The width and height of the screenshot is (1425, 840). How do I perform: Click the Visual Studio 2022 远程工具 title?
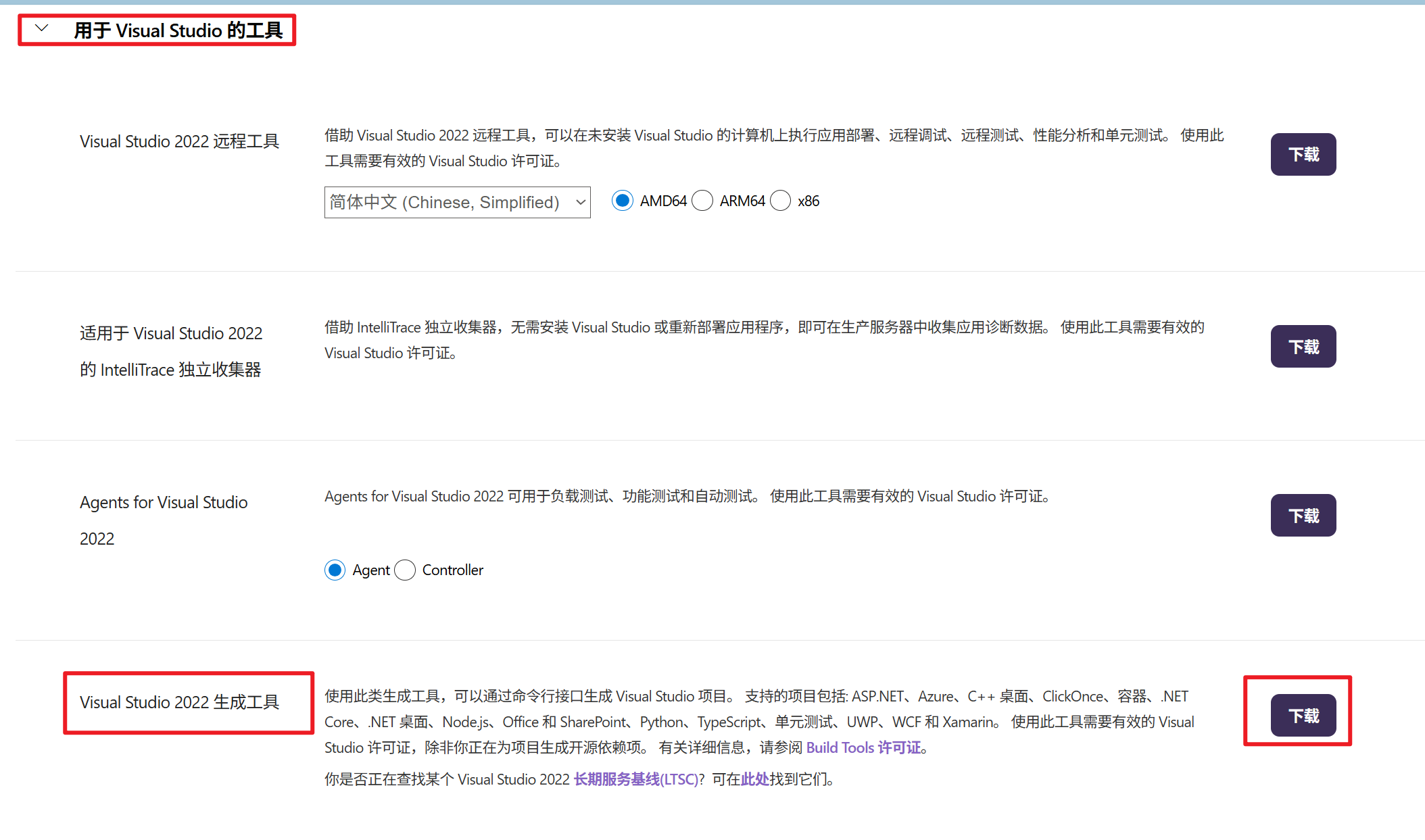click(x=179, y=141)
